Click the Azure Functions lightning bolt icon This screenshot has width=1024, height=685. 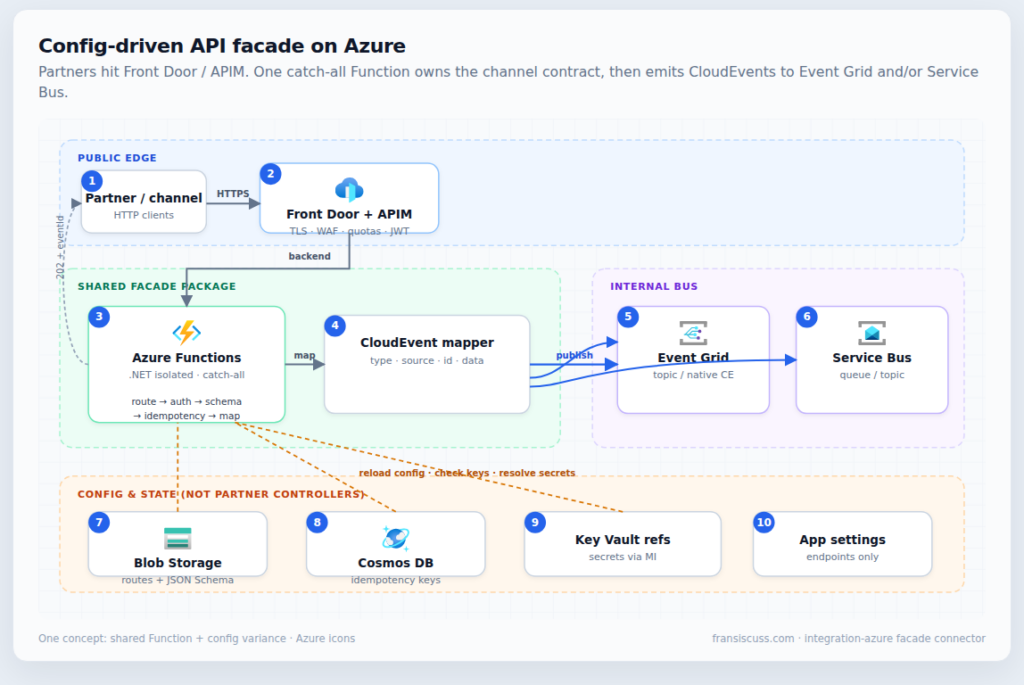pyautogui.click(x=187, y=332)
